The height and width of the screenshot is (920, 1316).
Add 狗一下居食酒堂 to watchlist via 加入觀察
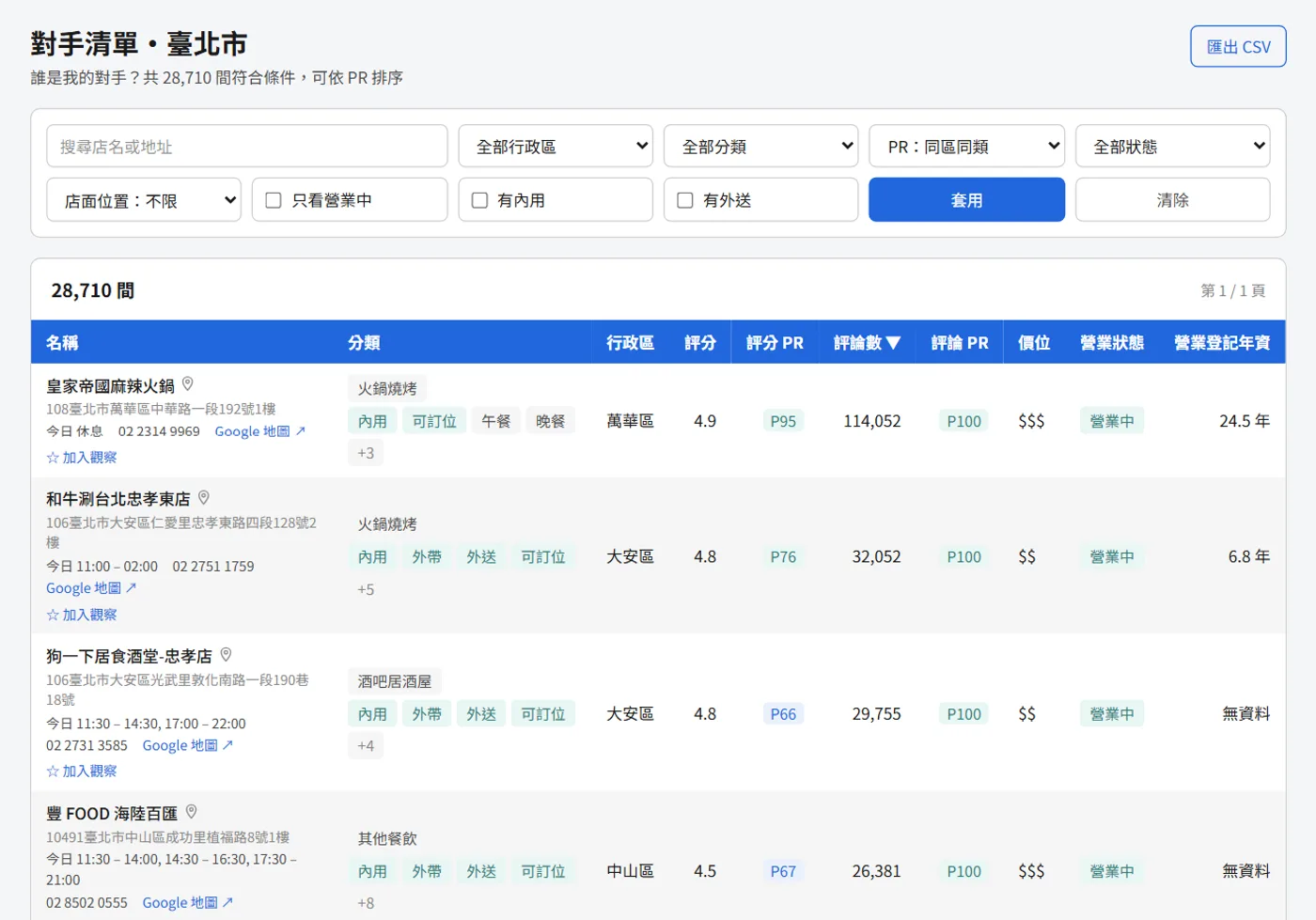click(x=82, y=771)
